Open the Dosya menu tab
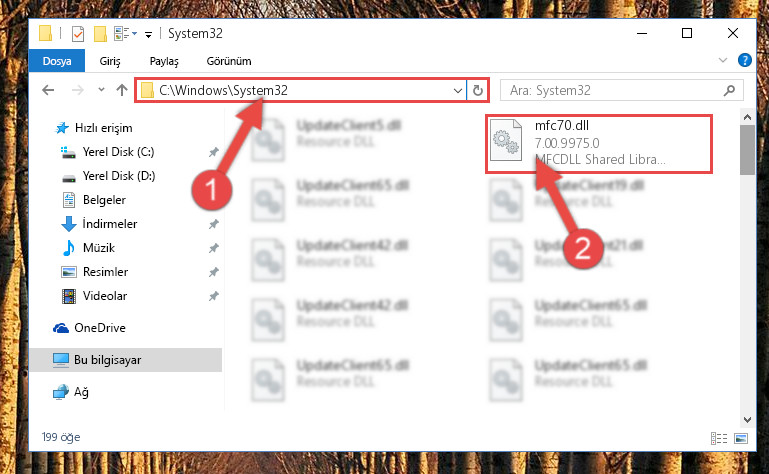Viewport: 769px width, 474px height. pyautogui.click(x=57, y=61)
